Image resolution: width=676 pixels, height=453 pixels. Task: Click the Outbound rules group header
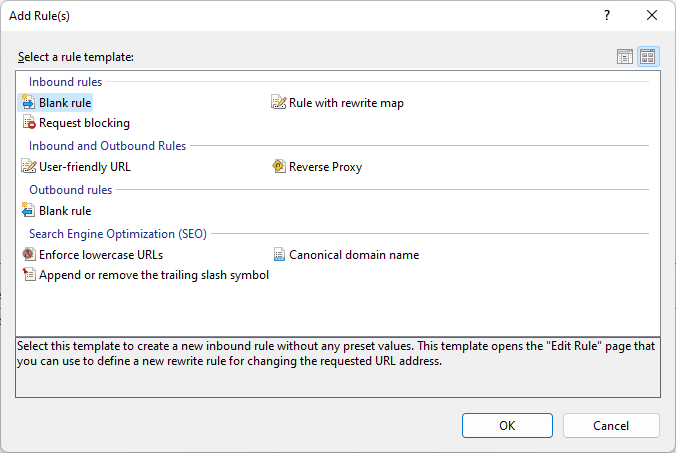(70, 190)
